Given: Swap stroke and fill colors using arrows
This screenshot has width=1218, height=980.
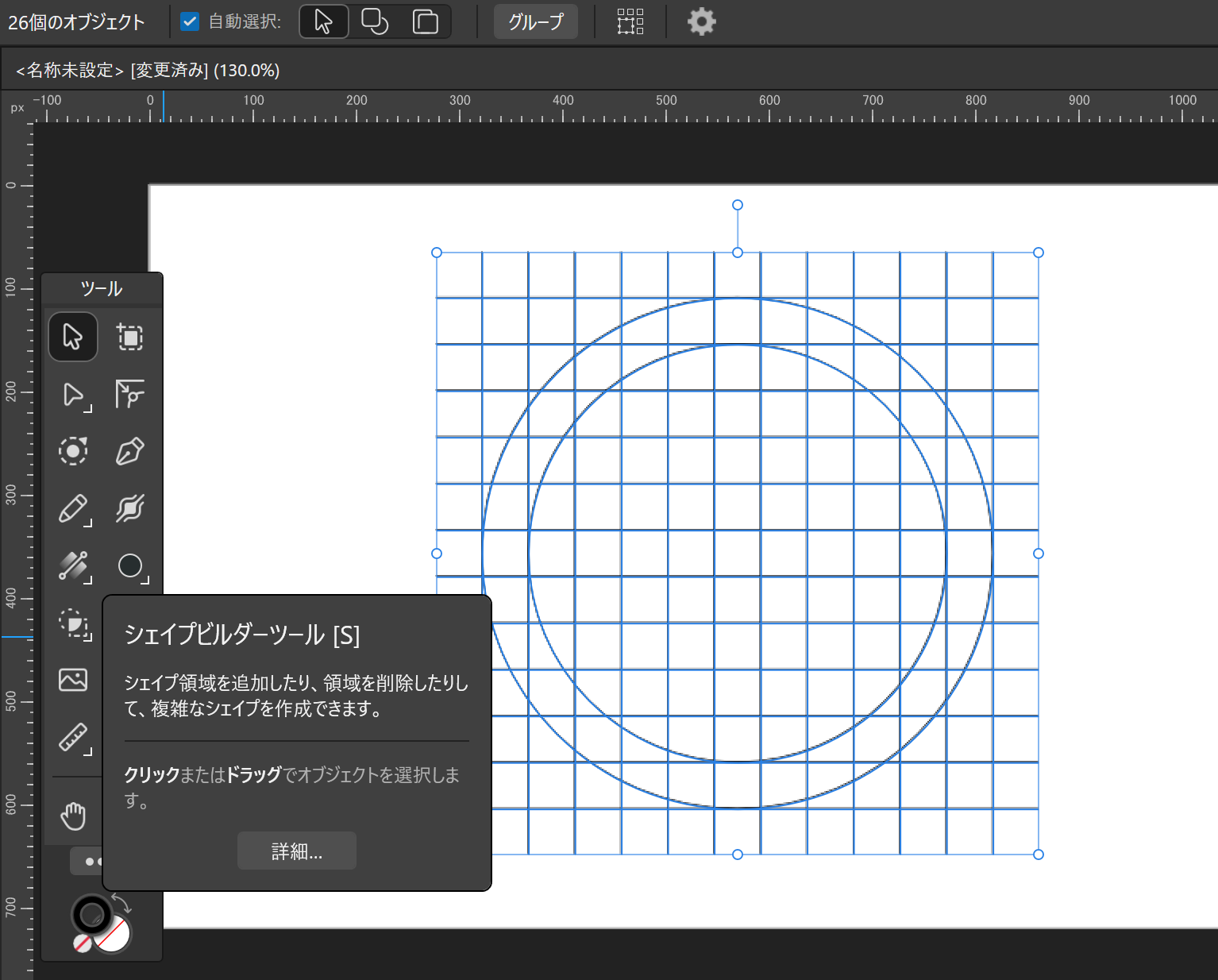Looking at the screenshot, I should 121,902.
